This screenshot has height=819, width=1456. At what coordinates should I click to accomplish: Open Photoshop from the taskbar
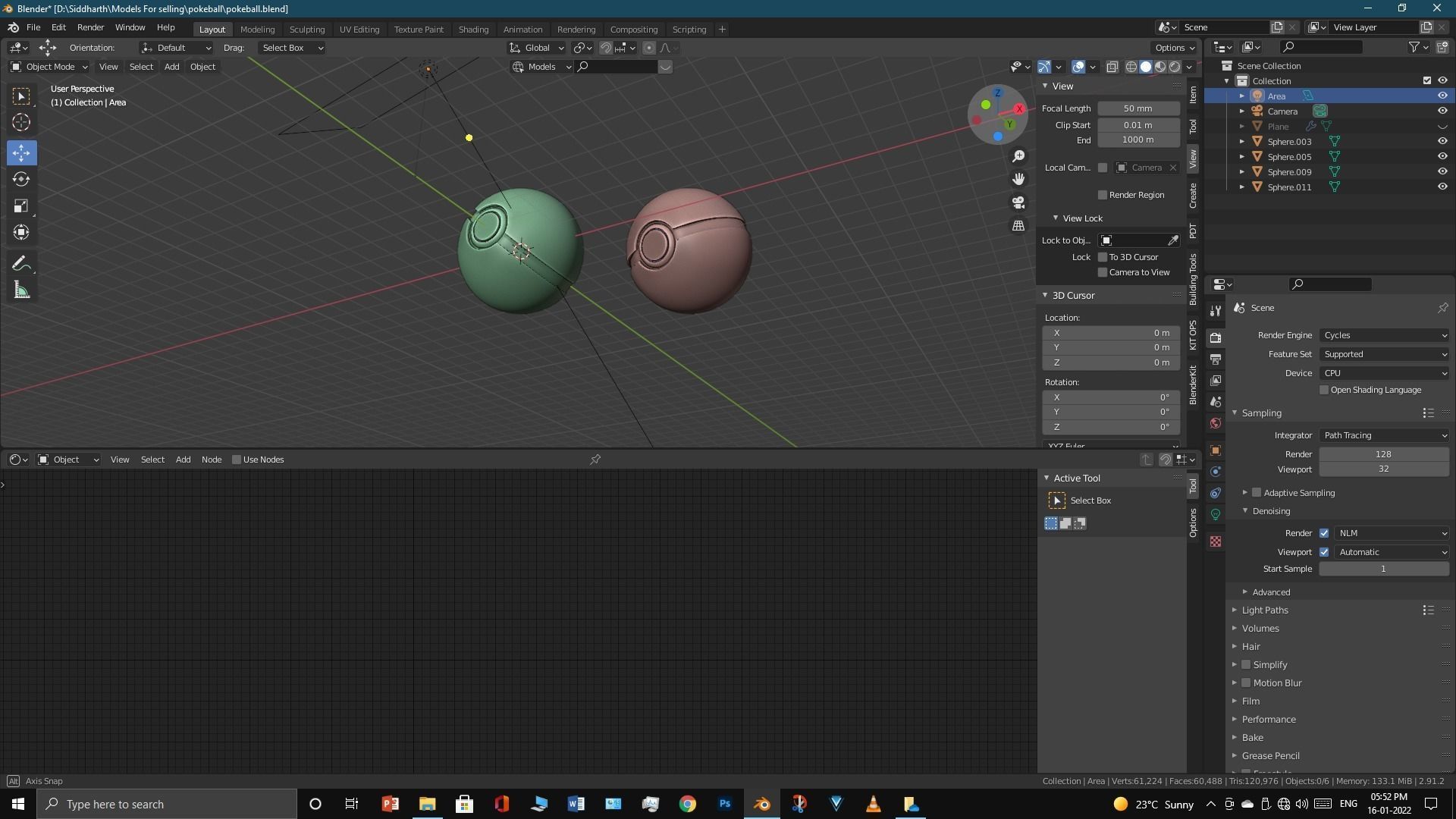[x=725, y=804]
